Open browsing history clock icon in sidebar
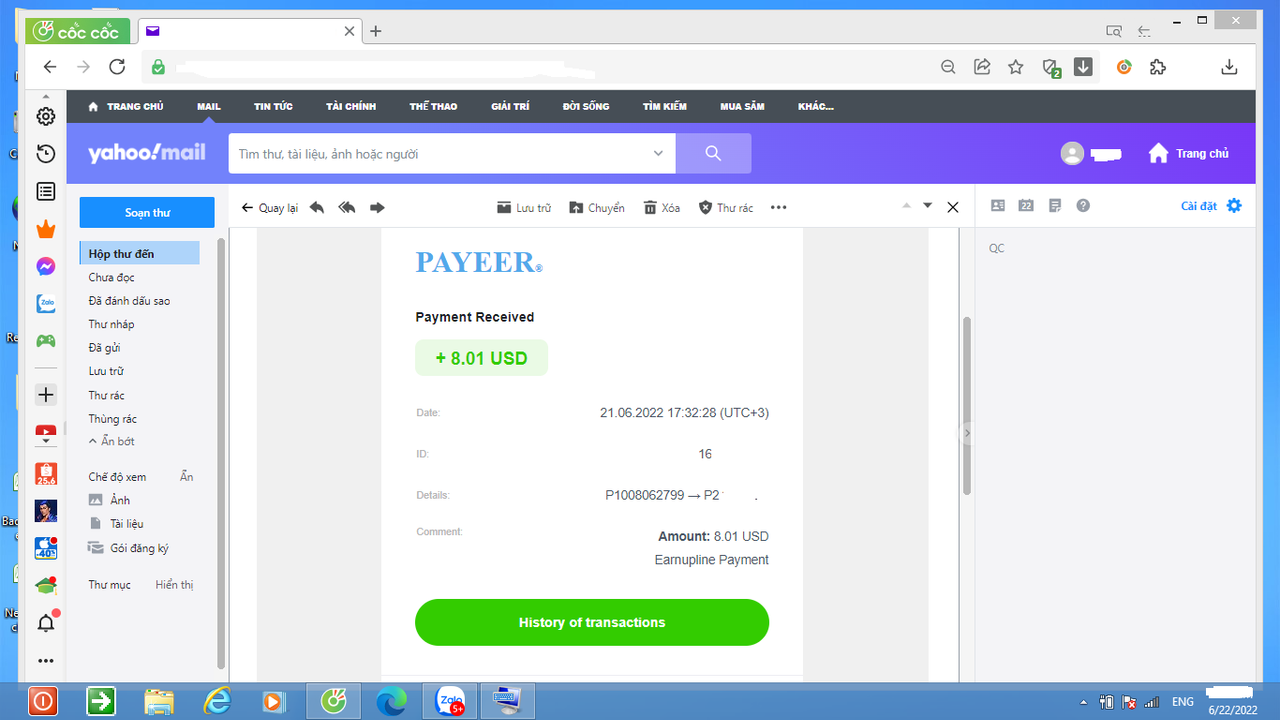The height and width of the screenshot is (720, 1280). tap(45, 154)
